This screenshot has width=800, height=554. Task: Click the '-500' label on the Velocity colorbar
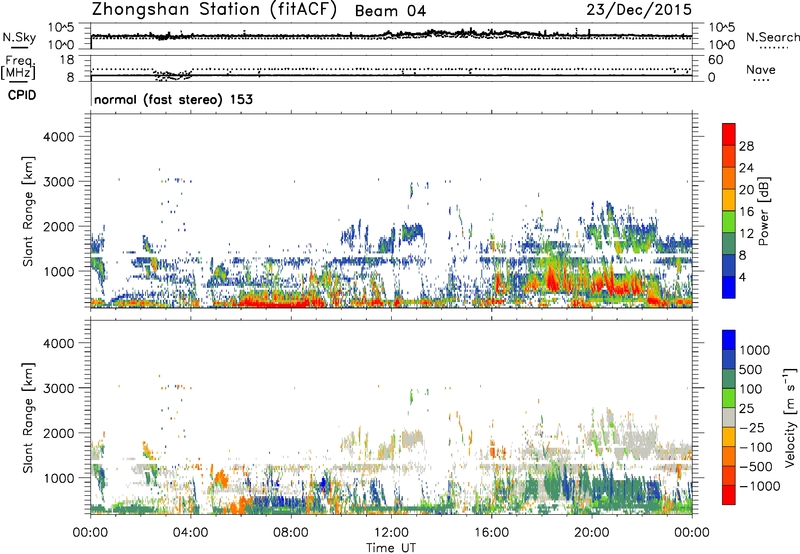pyautogui.click(x=756, y=467)
